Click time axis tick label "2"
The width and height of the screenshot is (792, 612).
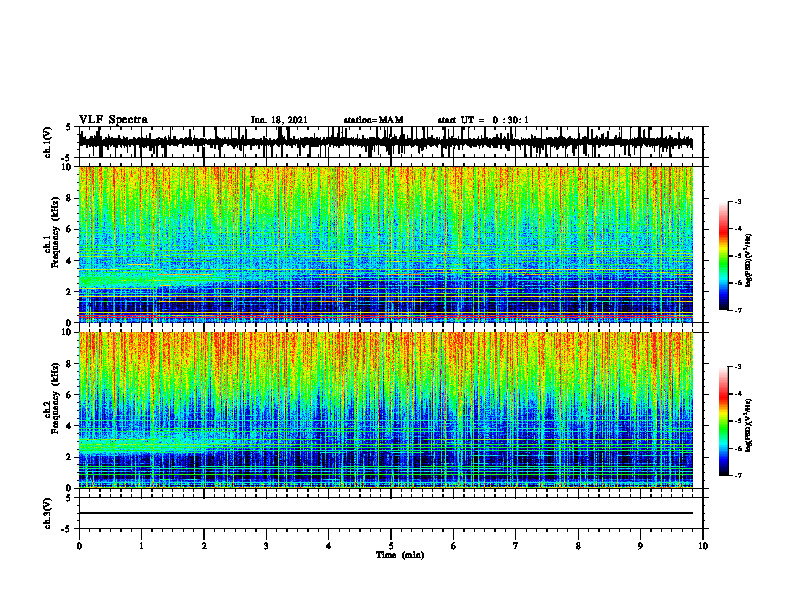(x=204, y=546)
